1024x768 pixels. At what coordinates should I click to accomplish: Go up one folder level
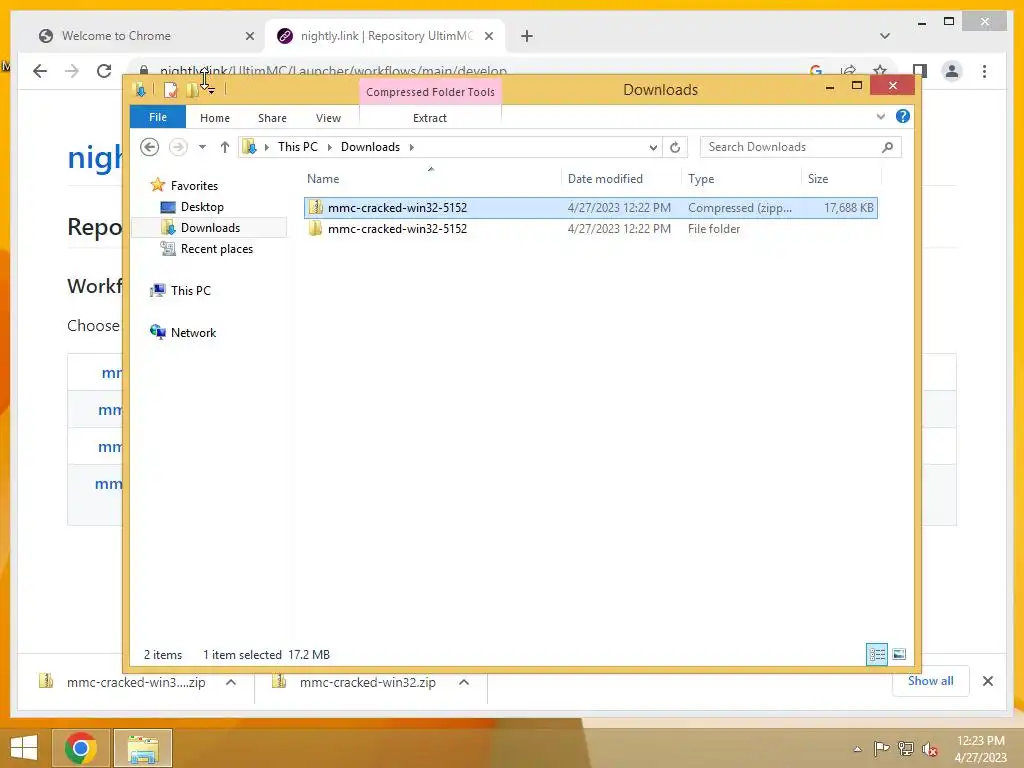coord(225,147)
